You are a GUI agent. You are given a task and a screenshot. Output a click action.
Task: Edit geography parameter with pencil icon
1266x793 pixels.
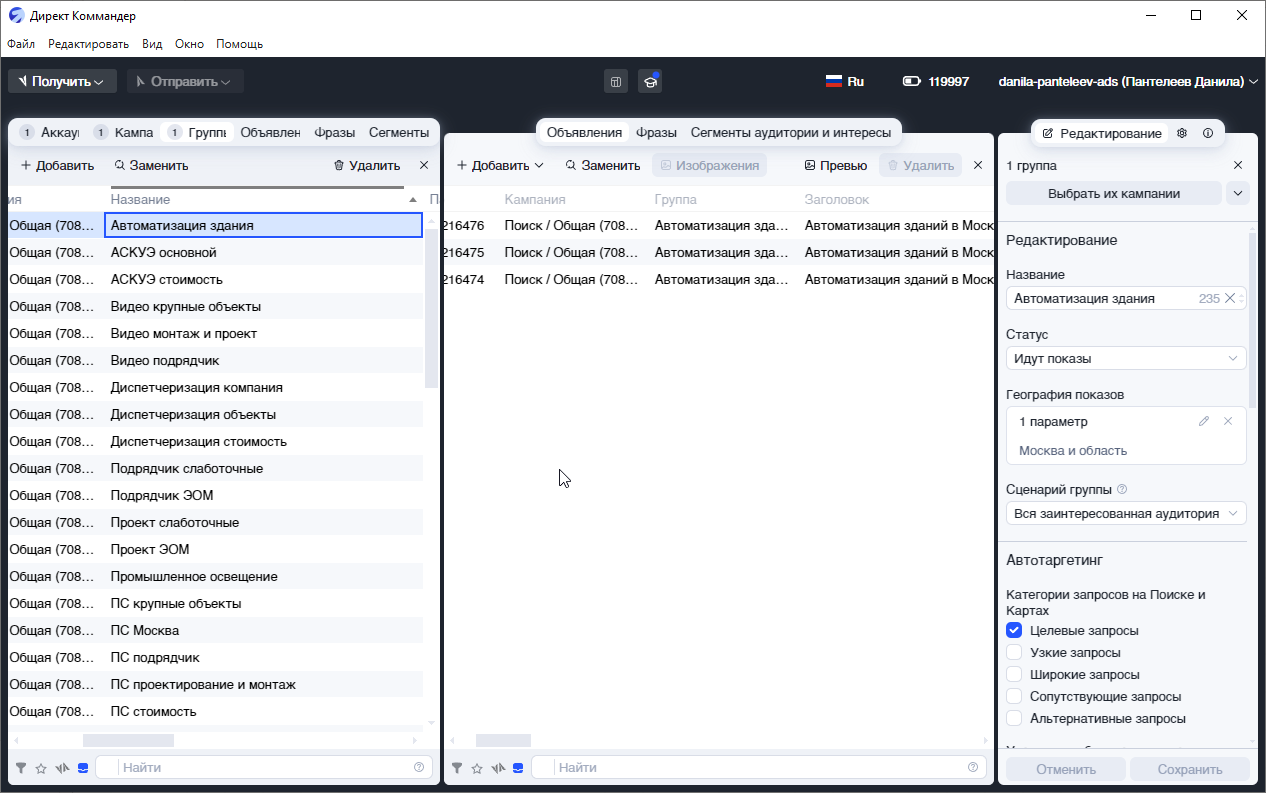[1204, 421]
